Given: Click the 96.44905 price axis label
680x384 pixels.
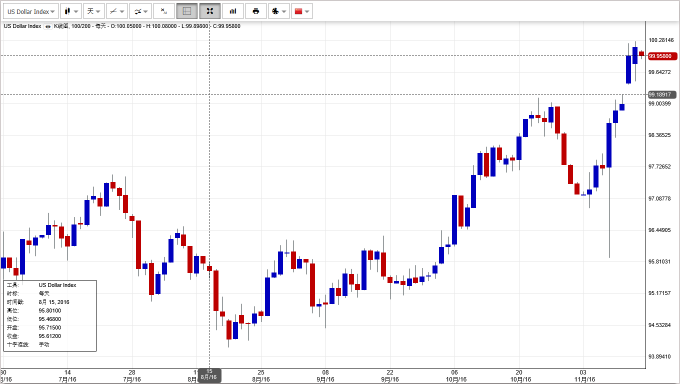Looking at the screenshot, I should [660, 230].
